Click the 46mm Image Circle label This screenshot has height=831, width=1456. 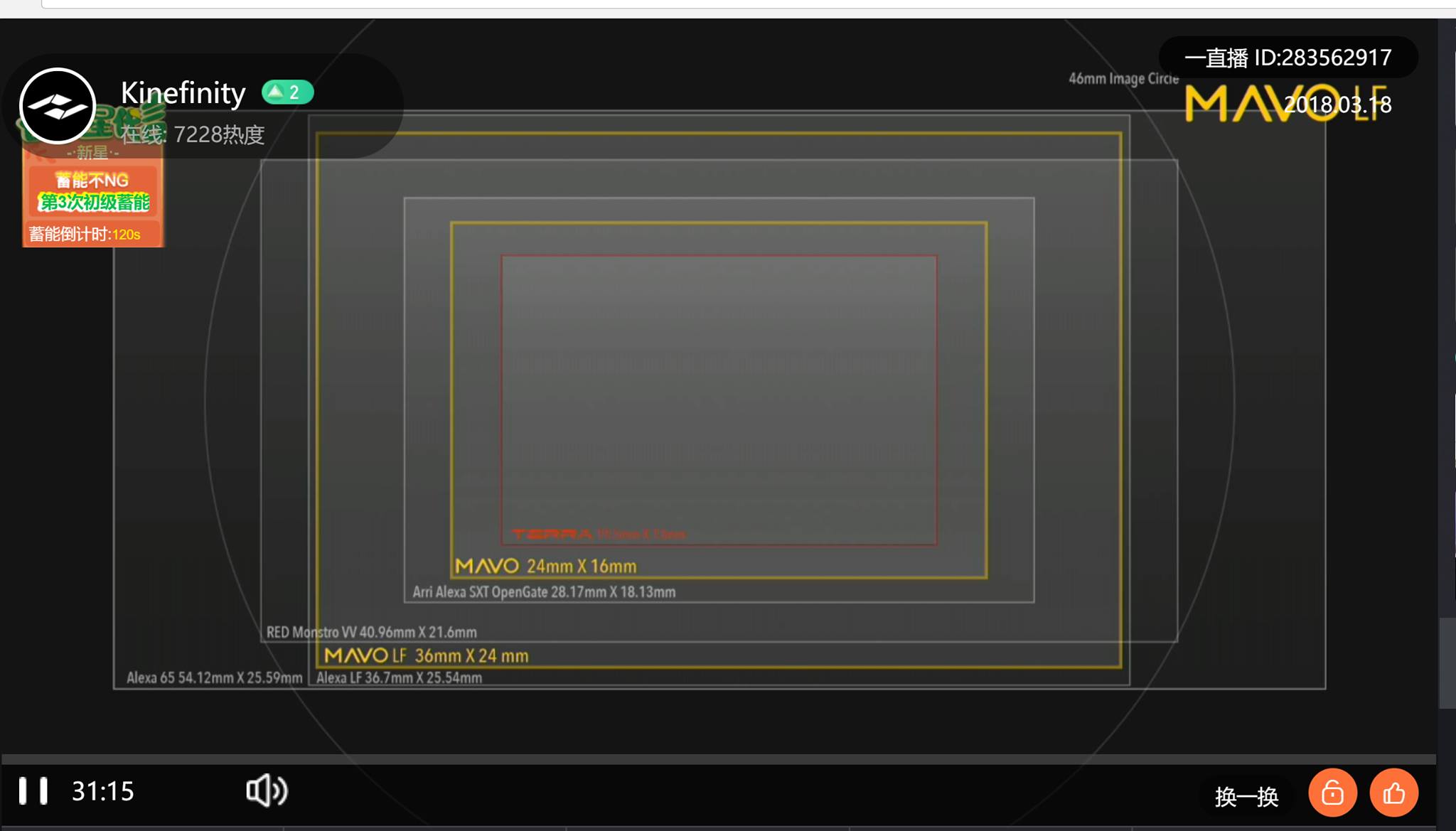(x=1124, y=79)
